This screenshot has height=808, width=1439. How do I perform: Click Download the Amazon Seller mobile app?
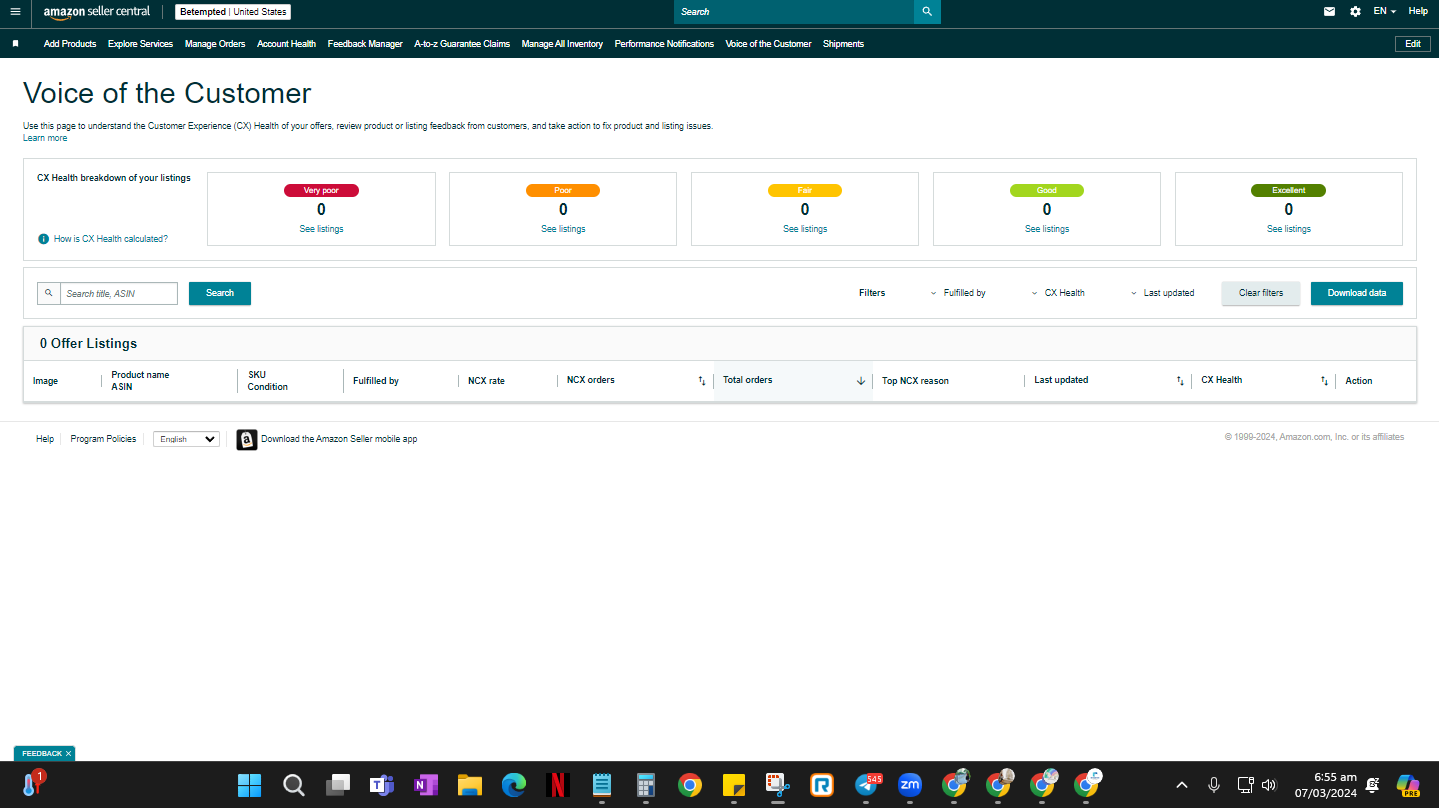pos(339,439)
